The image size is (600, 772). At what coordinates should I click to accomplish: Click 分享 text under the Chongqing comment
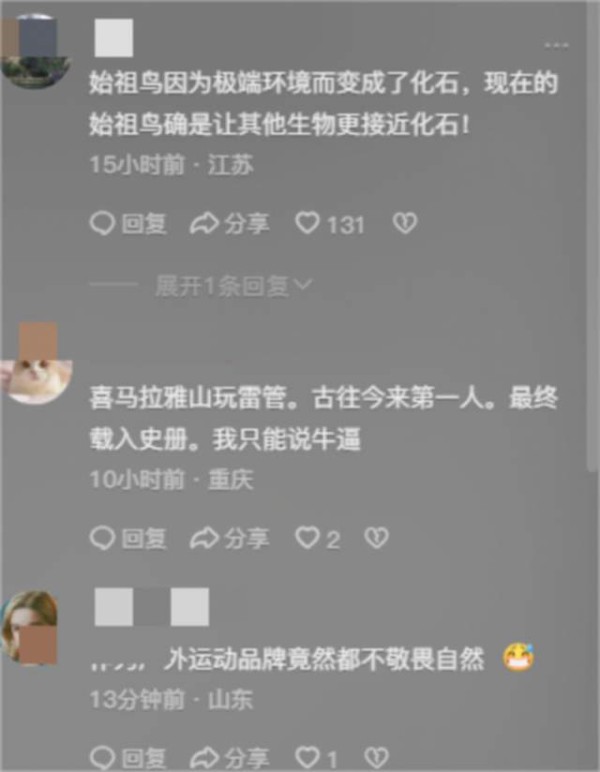click(247, 538)
